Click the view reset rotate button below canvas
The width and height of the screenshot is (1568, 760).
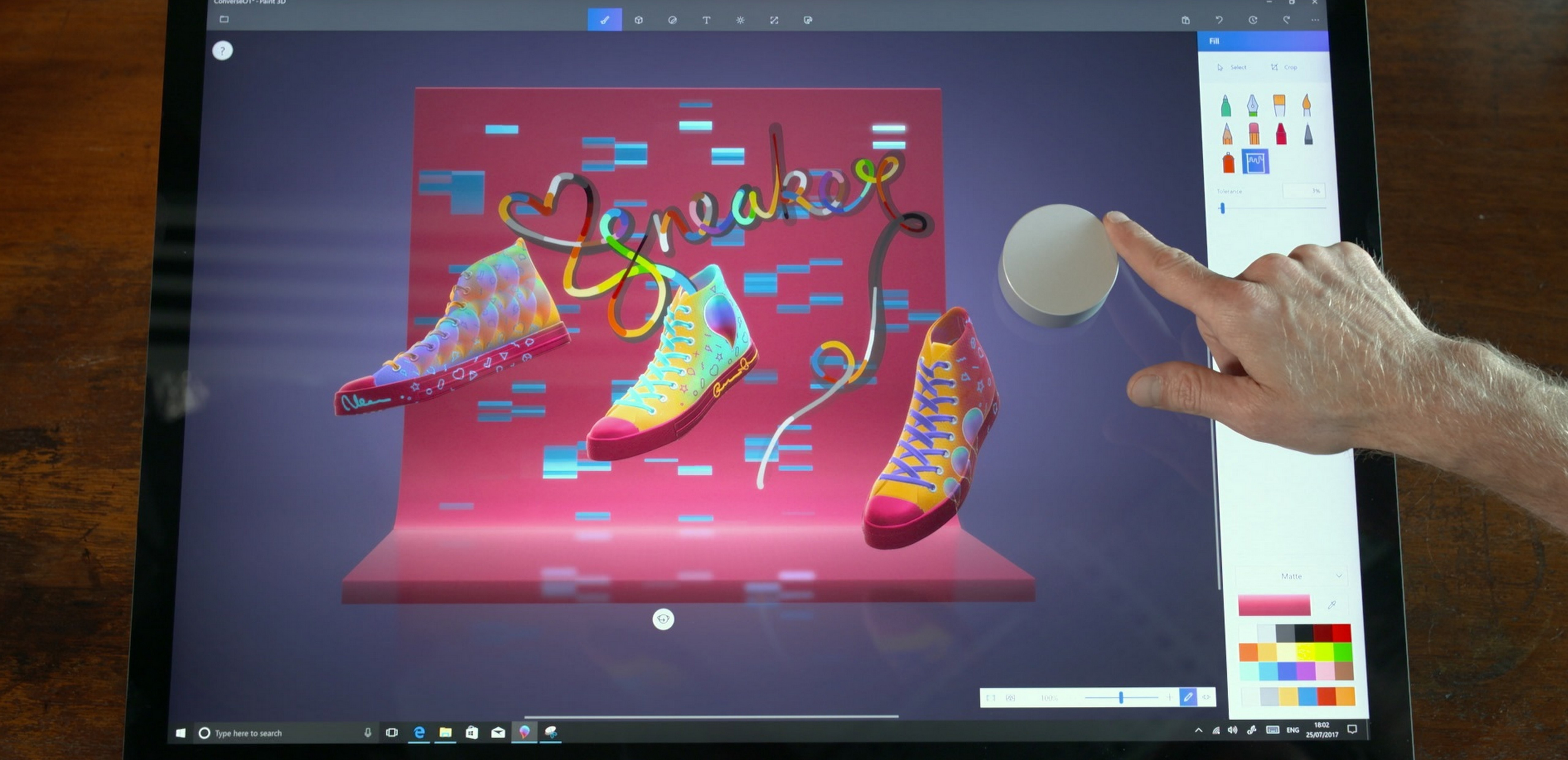663,619
